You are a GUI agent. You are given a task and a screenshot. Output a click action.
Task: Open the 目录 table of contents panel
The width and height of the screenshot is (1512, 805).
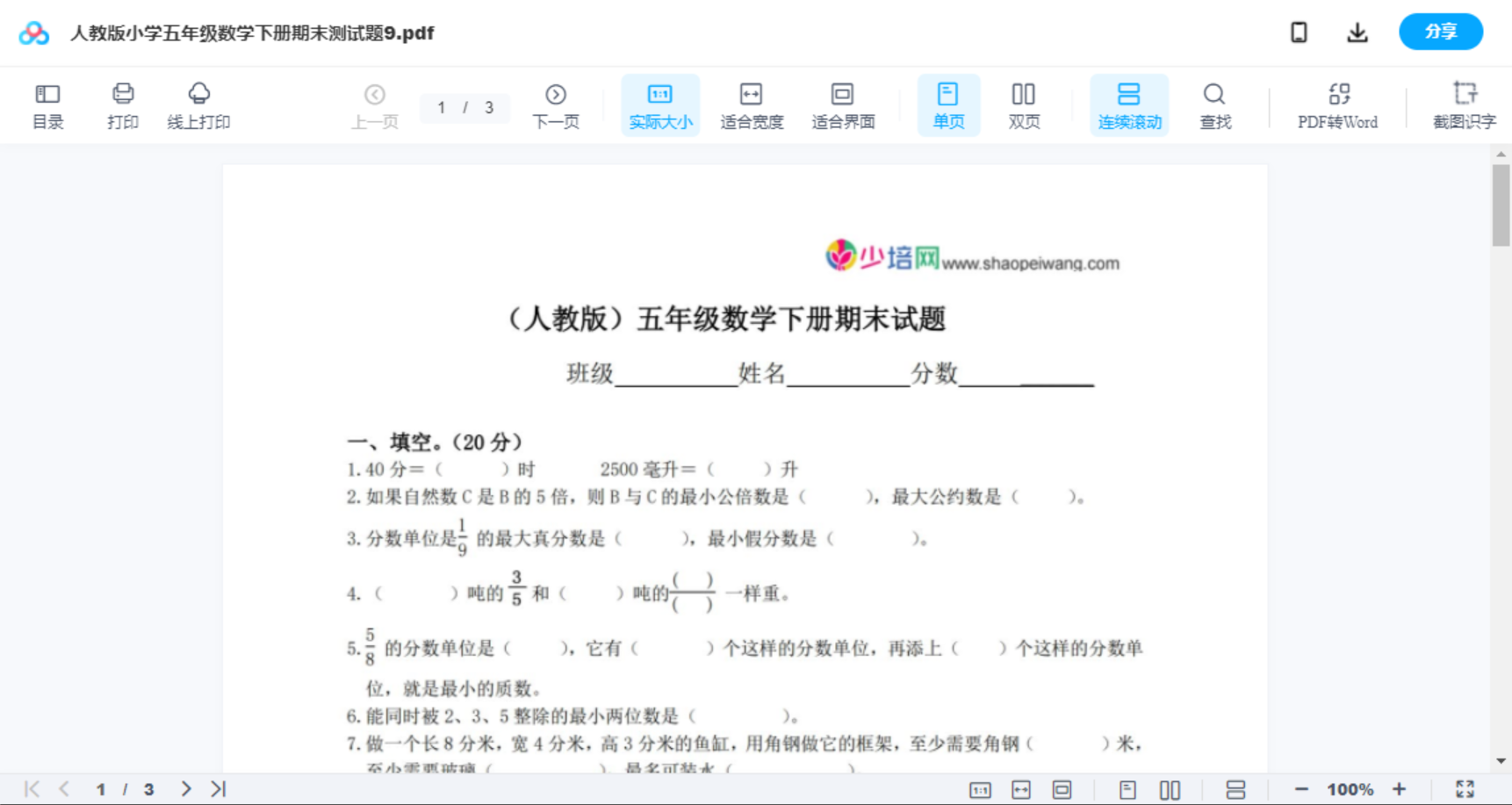tap(47, 104)
